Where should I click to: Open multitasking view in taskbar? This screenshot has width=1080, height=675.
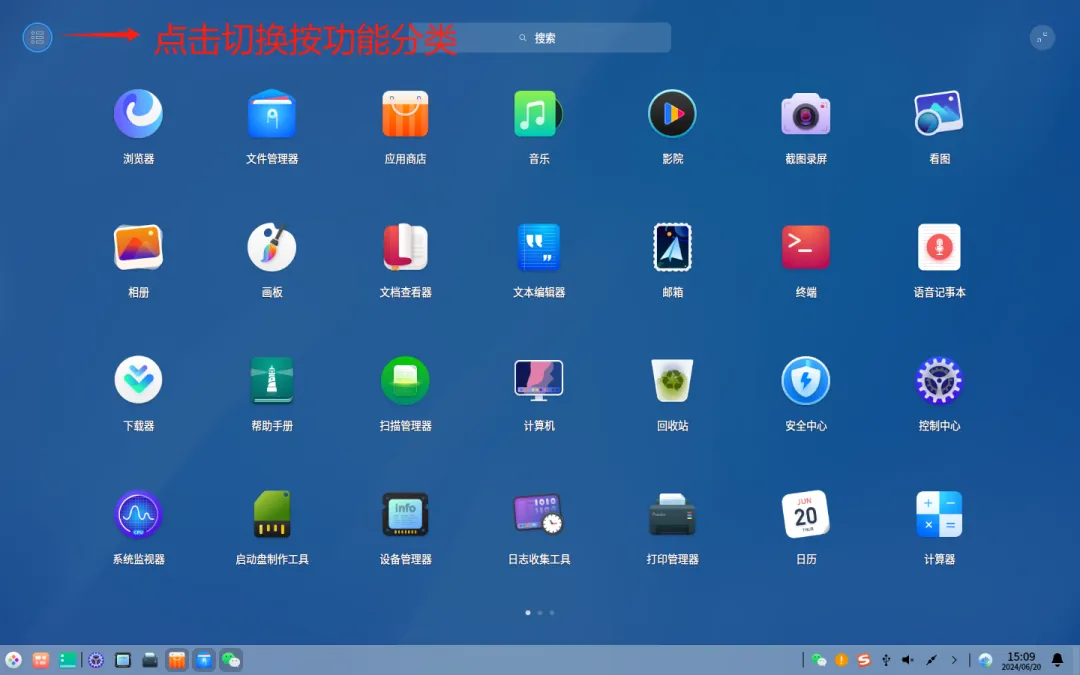click(x=41, y=661)
